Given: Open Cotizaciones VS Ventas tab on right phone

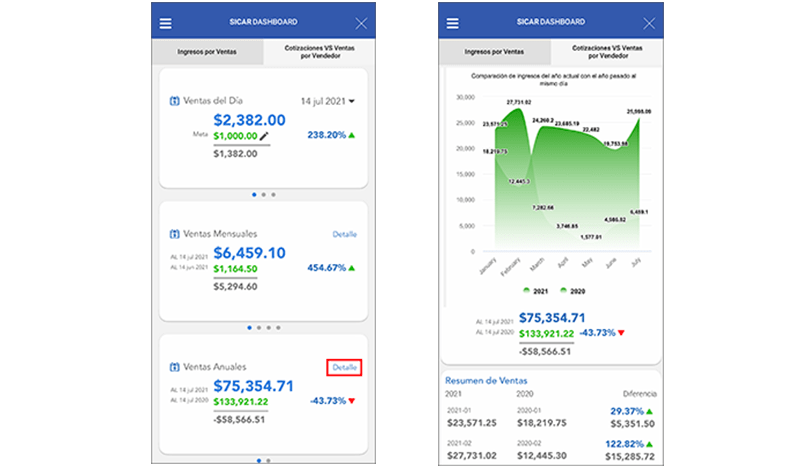Looking at the screenshot, I should click(x=606, y=52).
